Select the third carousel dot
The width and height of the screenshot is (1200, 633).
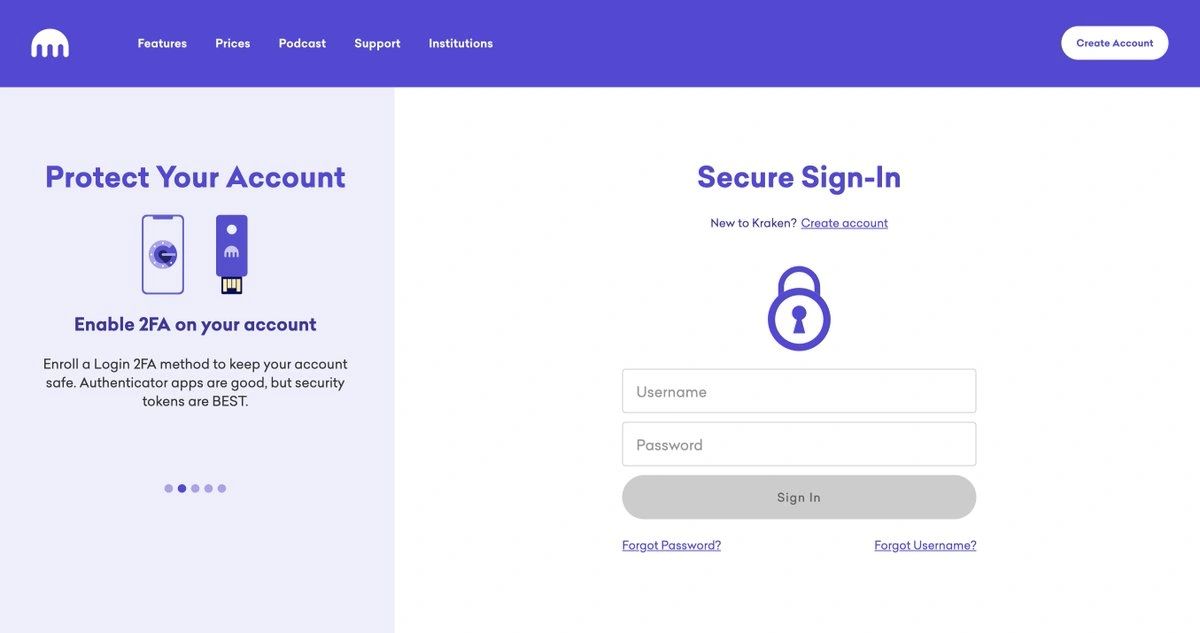tap(195, 489)
